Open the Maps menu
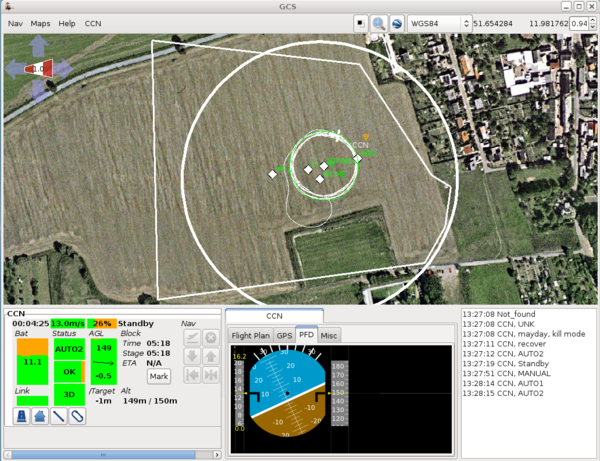600x461 pixels. 40,24
